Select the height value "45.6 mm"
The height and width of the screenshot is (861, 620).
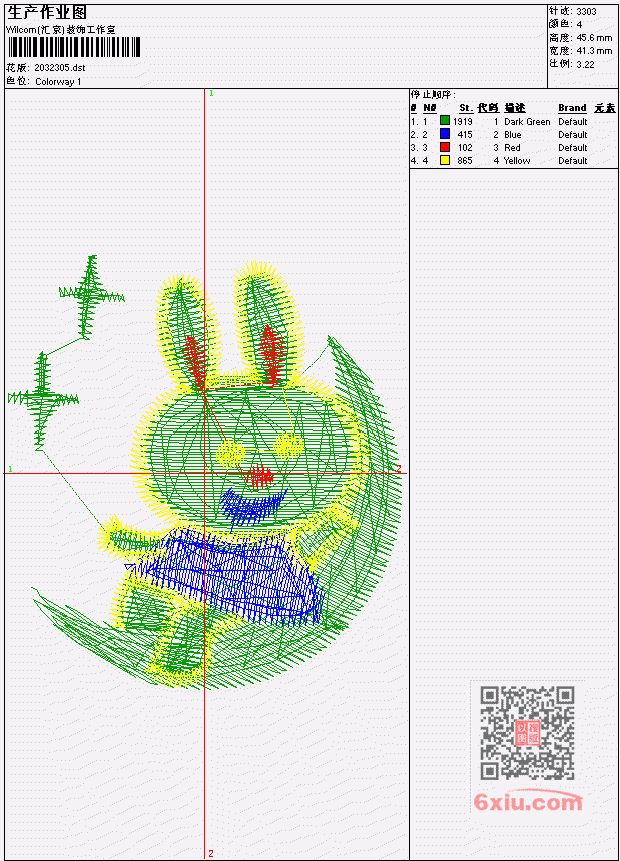(594, 37)
